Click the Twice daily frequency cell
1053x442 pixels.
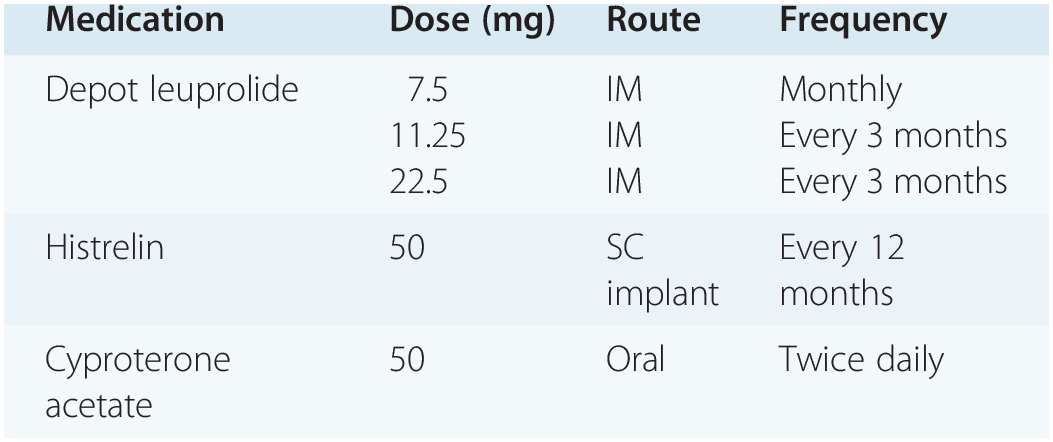click(861, 360)
